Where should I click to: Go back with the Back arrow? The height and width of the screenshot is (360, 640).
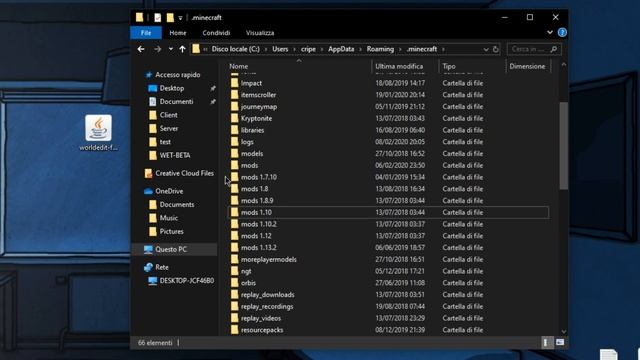(141, 49)
